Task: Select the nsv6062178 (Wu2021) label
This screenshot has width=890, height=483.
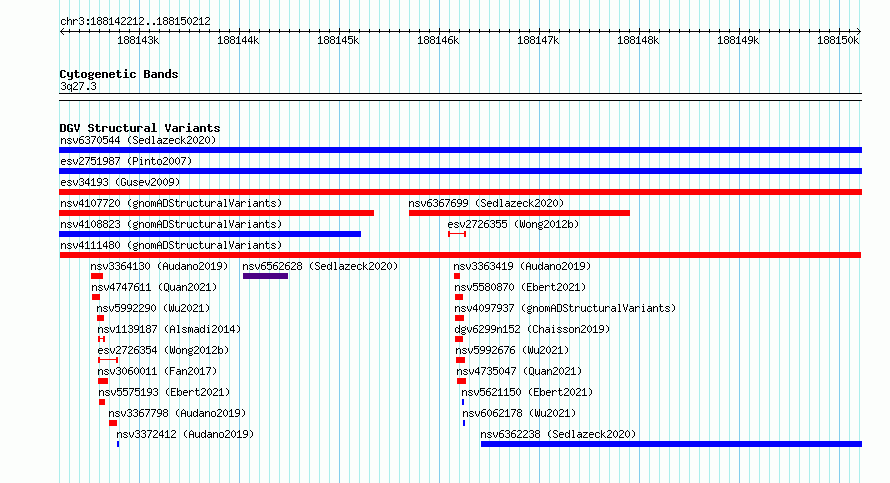Action: click(519, 413)
